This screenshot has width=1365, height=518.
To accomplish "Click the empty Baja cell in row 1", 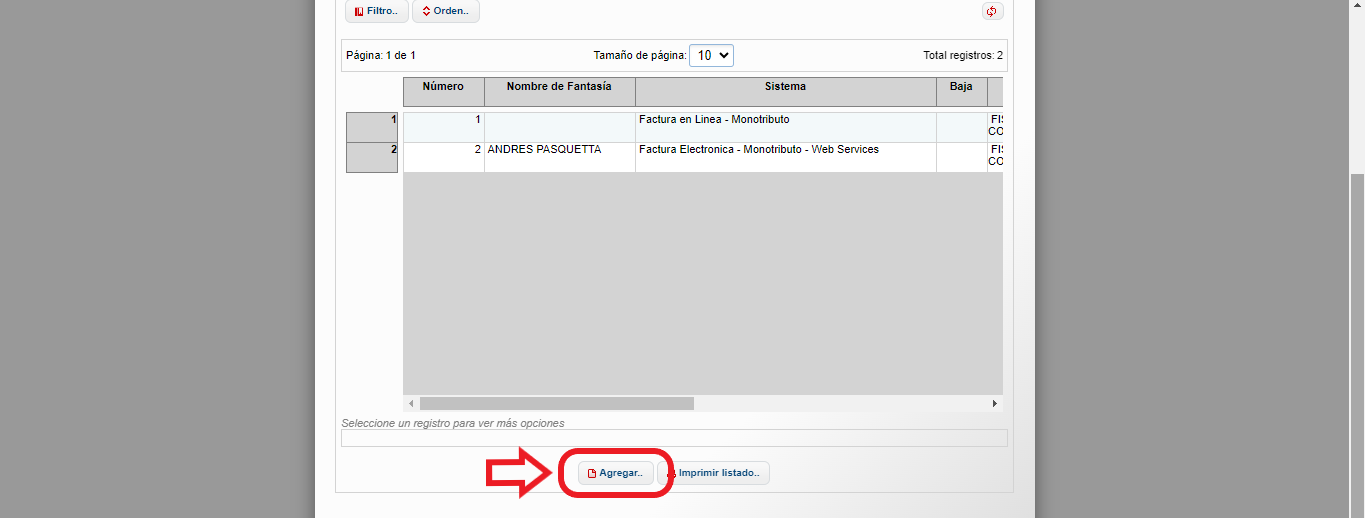I will click(961, 126).
